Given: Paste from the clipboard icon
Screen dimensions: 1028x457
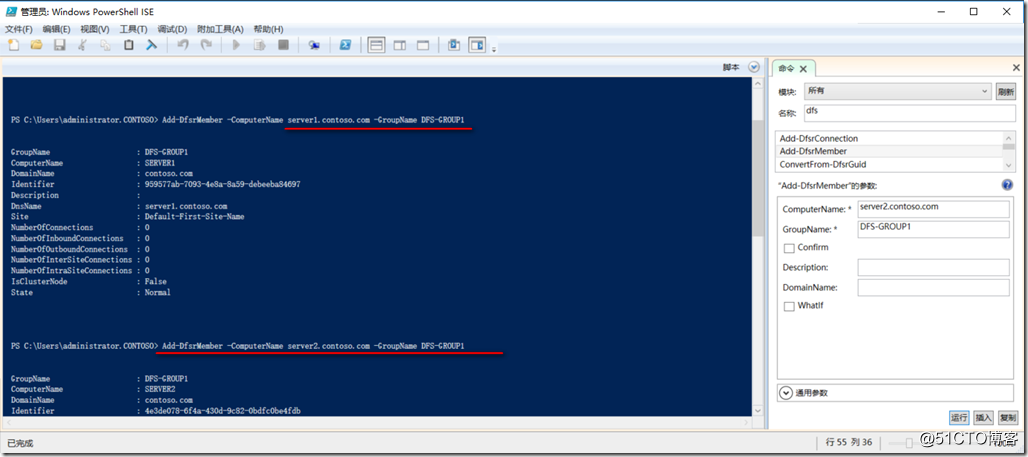Looking at the screenshot, I should (128, 45).
